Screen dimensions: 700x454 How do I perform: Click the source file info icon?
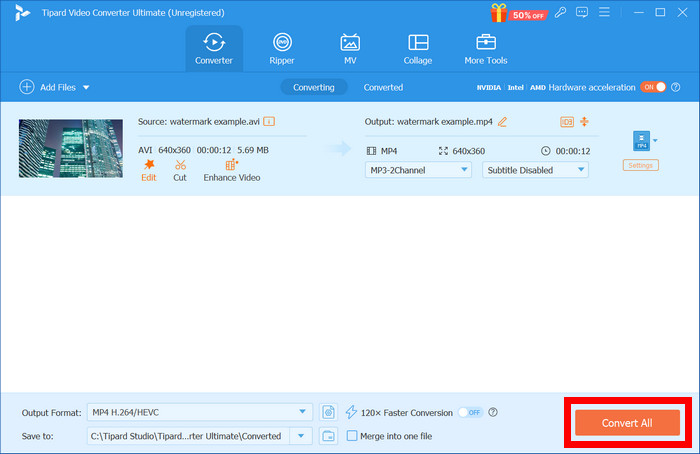[269, 121]
